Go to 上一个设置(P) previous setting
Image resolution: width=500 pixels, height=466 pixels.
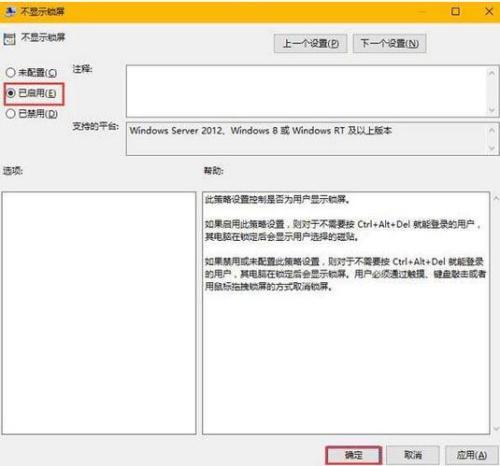(310, 43)
